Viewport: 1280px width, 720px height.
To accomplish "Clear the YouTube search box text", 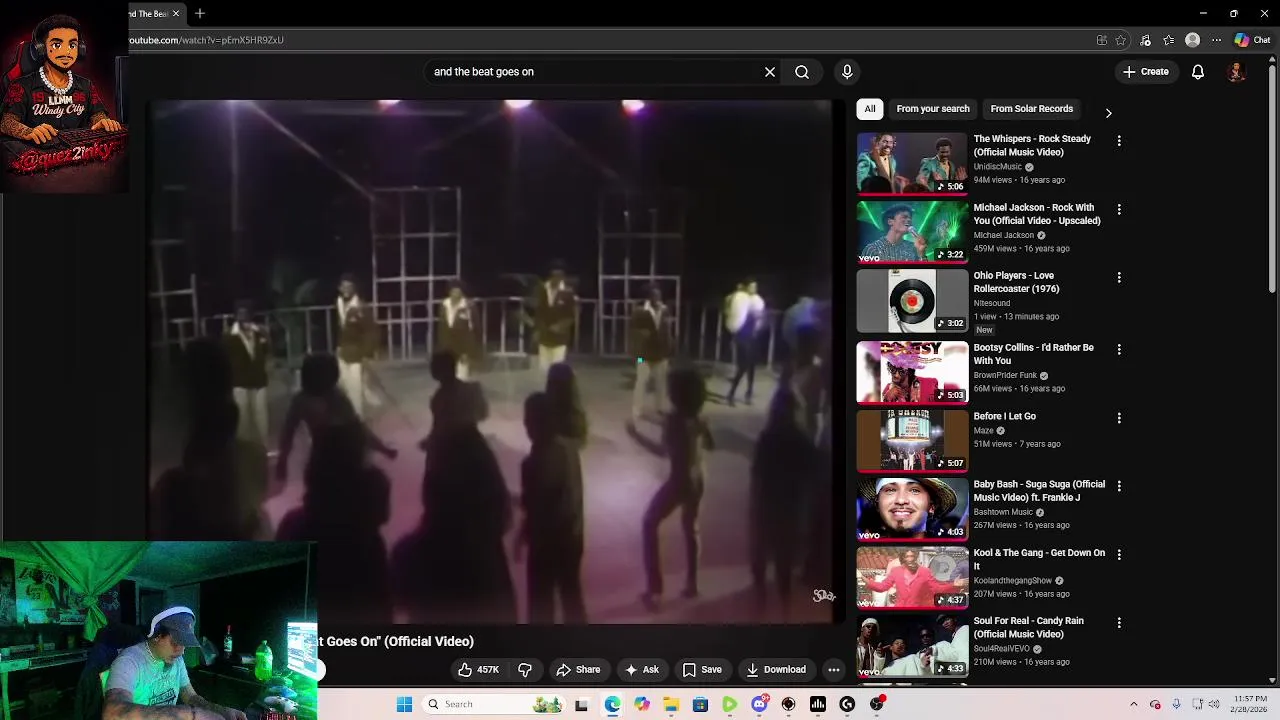I will (x=770, y=72).
